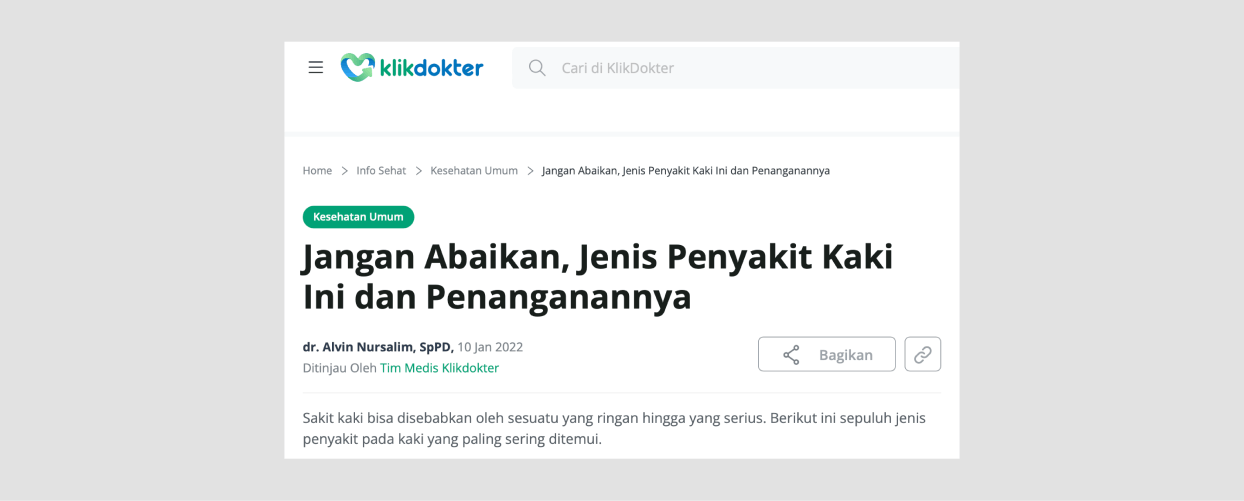Click the Ditinjau Oleh label
Screen dimensions: 1244x501
tap(340, 368)
